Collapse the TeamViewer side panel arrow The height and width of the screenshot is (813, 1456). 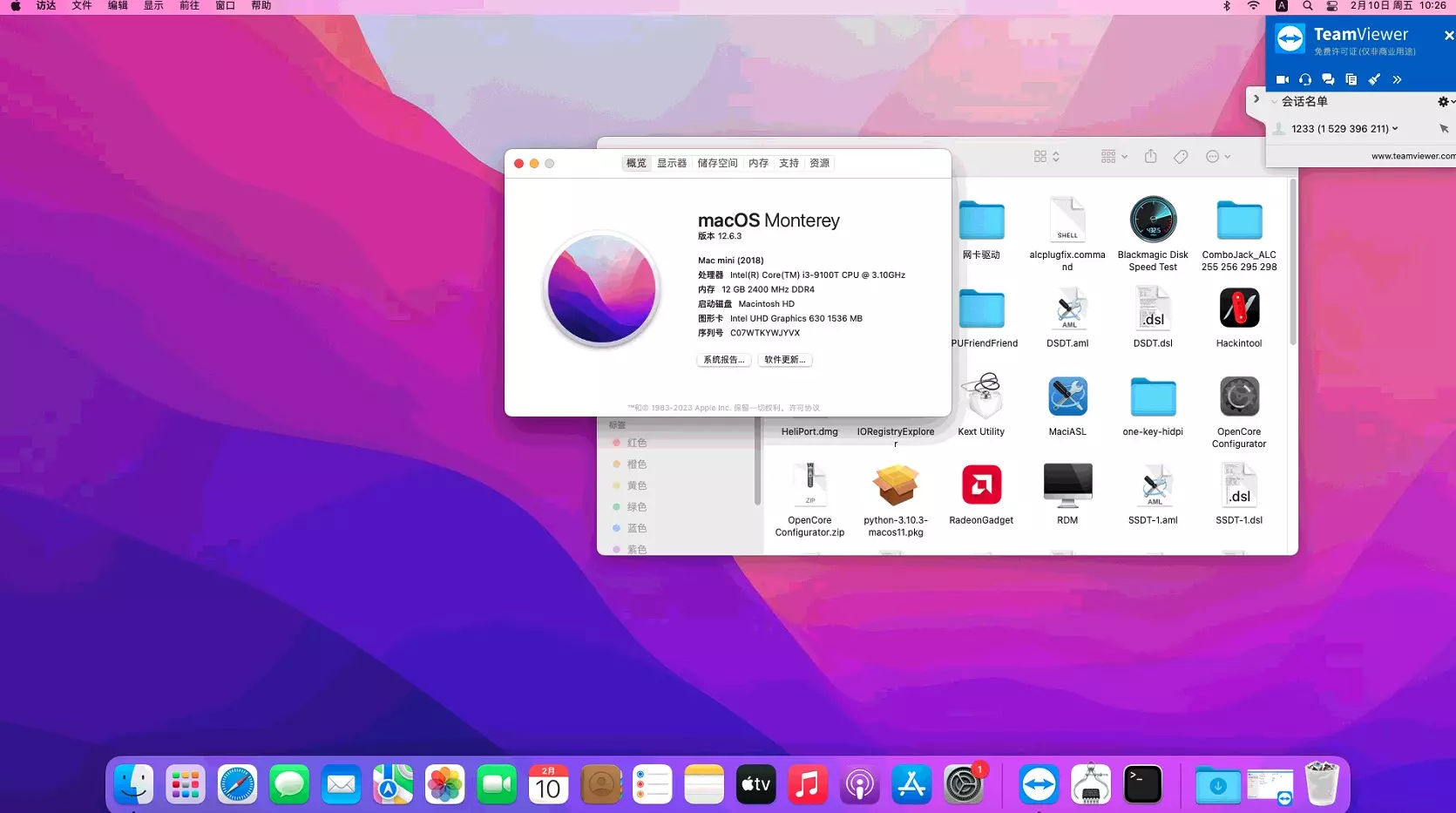1256,99
